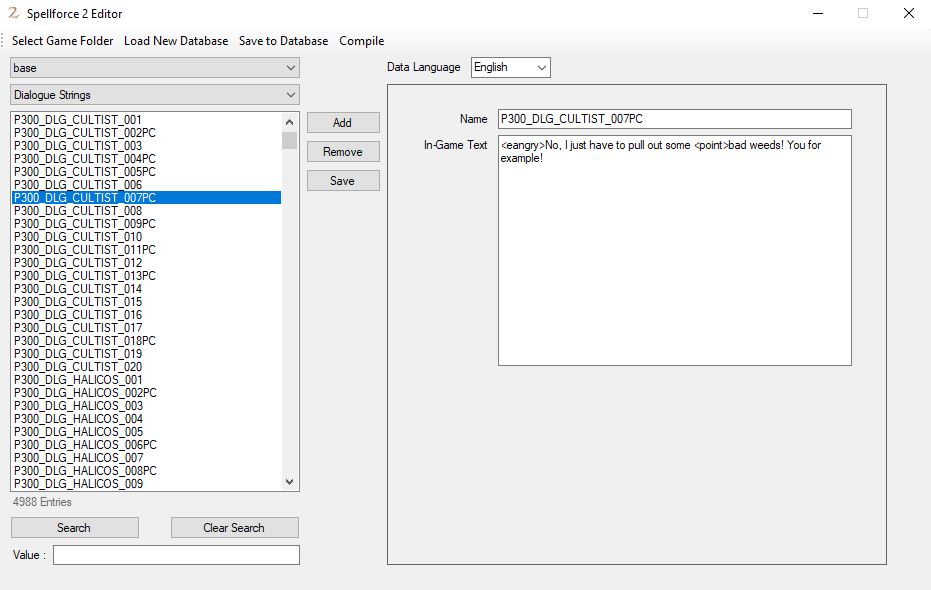This screenshot has width=931, height=590.
Task: Click the list scrollbar down arrow
Action: [289, 481]
